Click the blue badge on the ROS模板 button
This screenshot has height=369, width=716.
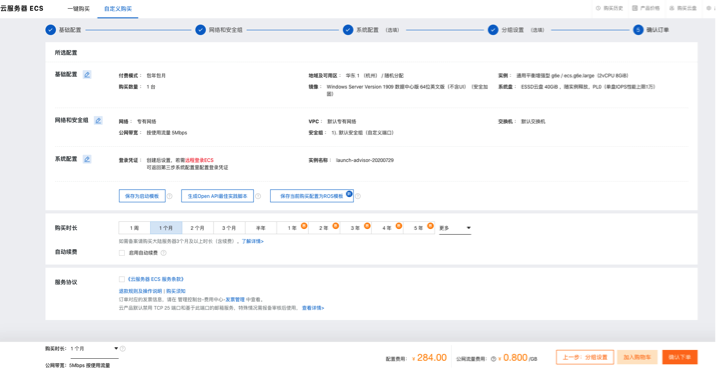click(349, 194)
